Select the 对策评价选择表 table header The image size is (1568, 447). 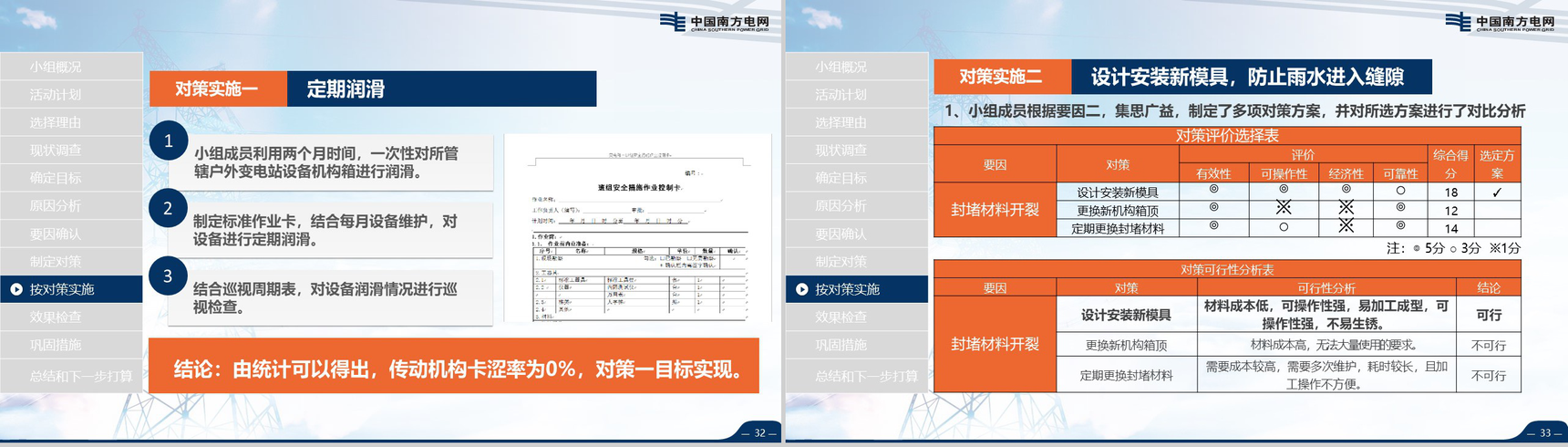point(1227,136)
